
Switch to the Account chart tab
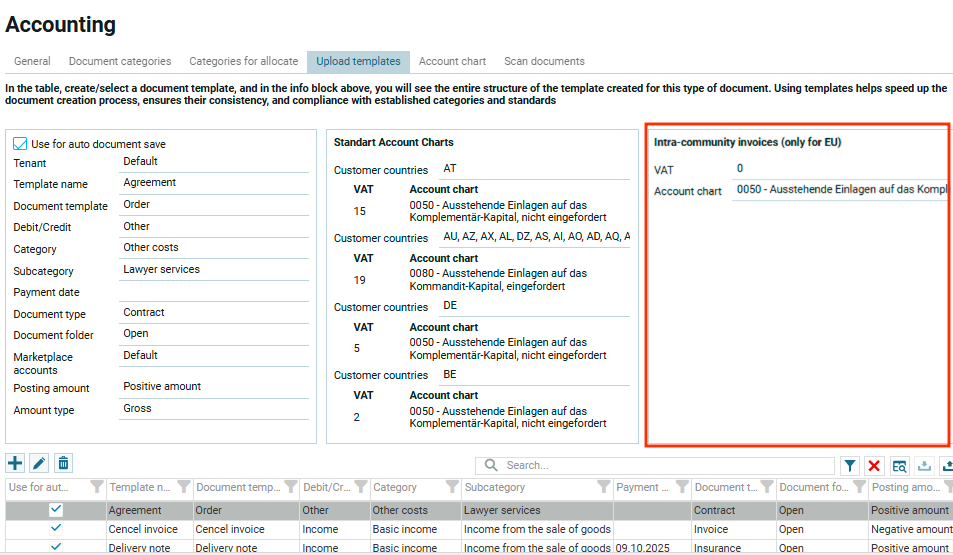pos(452,62)
